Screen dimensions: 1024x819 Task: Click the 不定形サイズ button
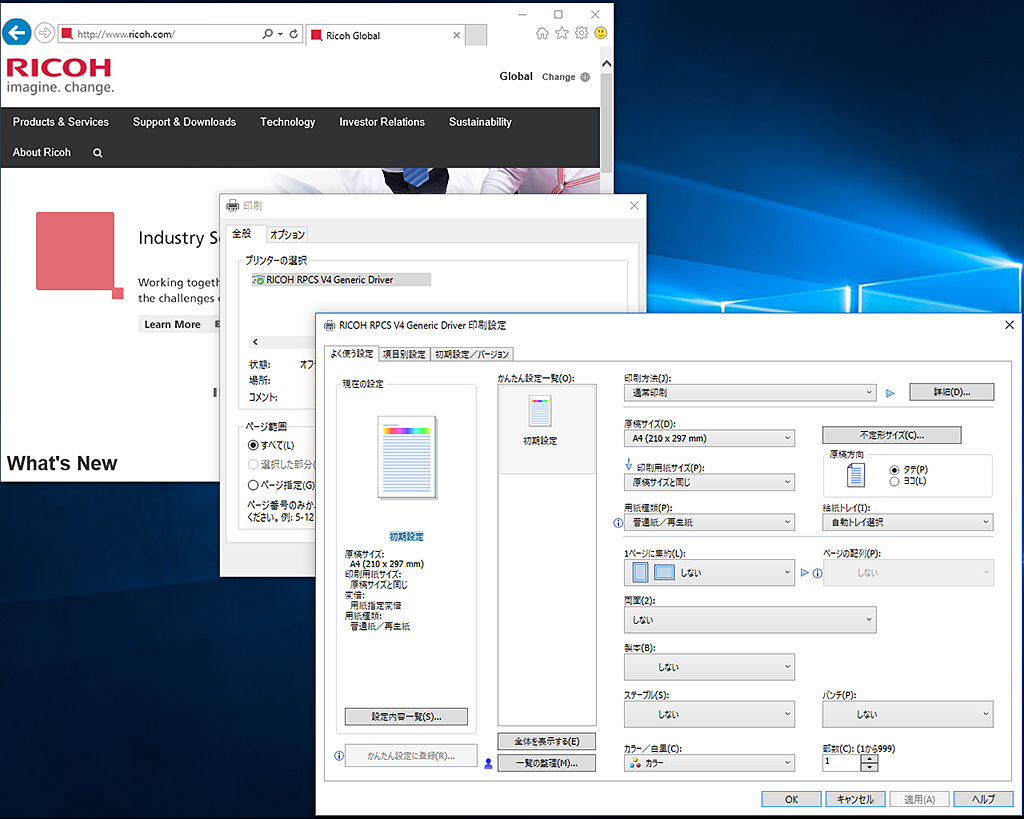[891, 435]
